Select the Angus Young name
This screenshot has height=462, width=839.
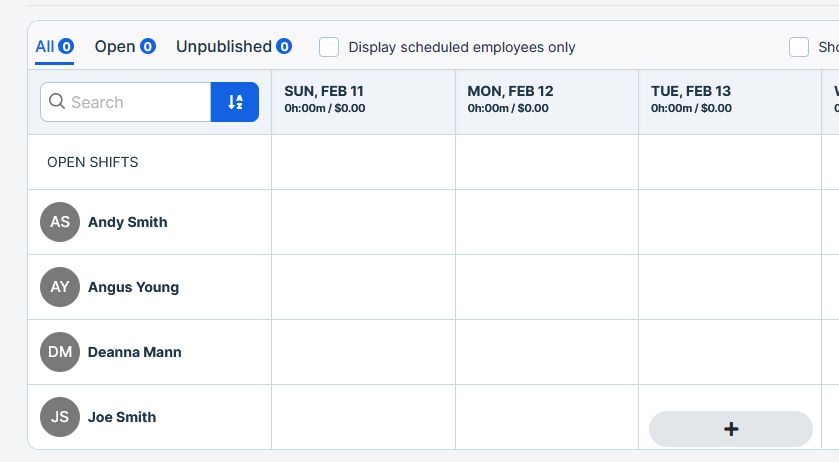click(133, 287)
